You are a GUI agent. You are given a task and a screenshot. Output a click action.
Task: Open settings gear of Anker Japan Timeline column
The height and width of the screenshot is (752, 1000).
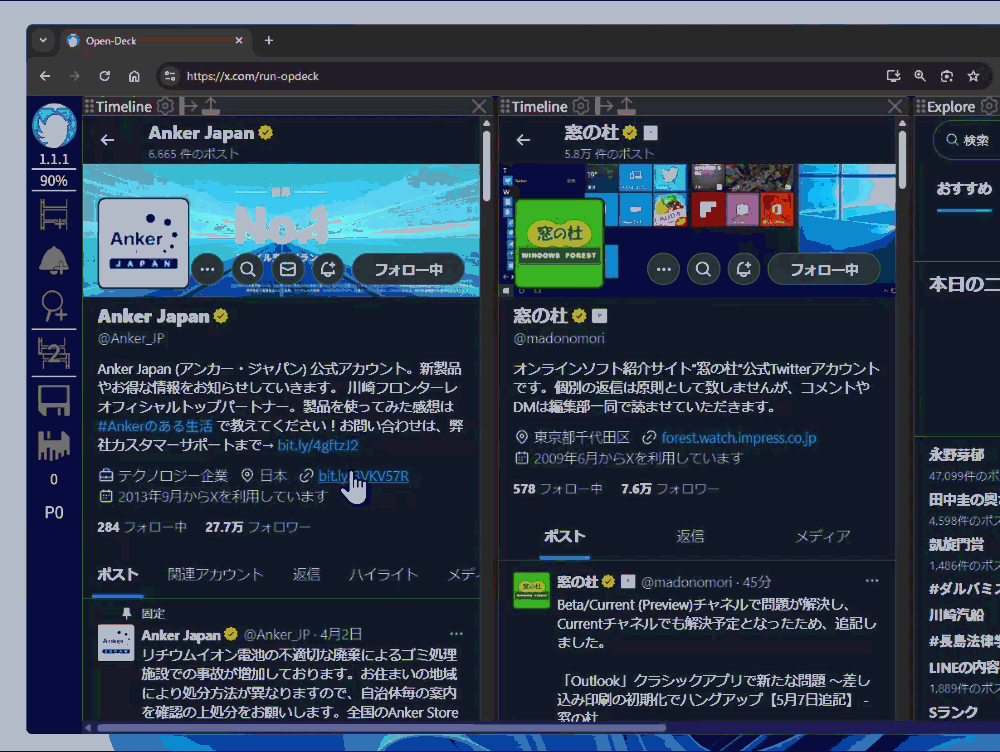(x=166, y=106)
